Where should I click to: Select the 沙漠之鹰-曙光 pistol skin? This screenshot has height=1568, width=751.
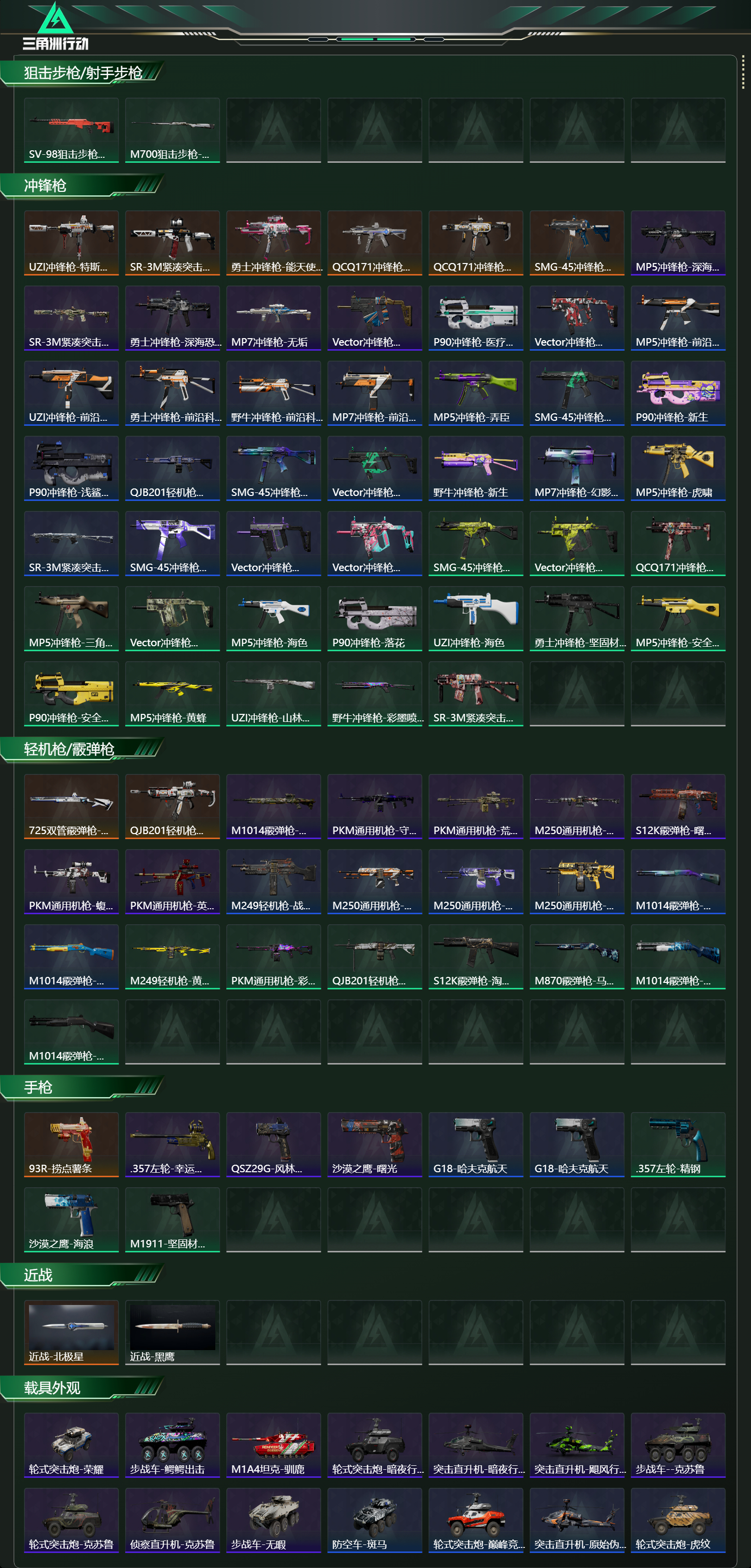[374, 1145]
